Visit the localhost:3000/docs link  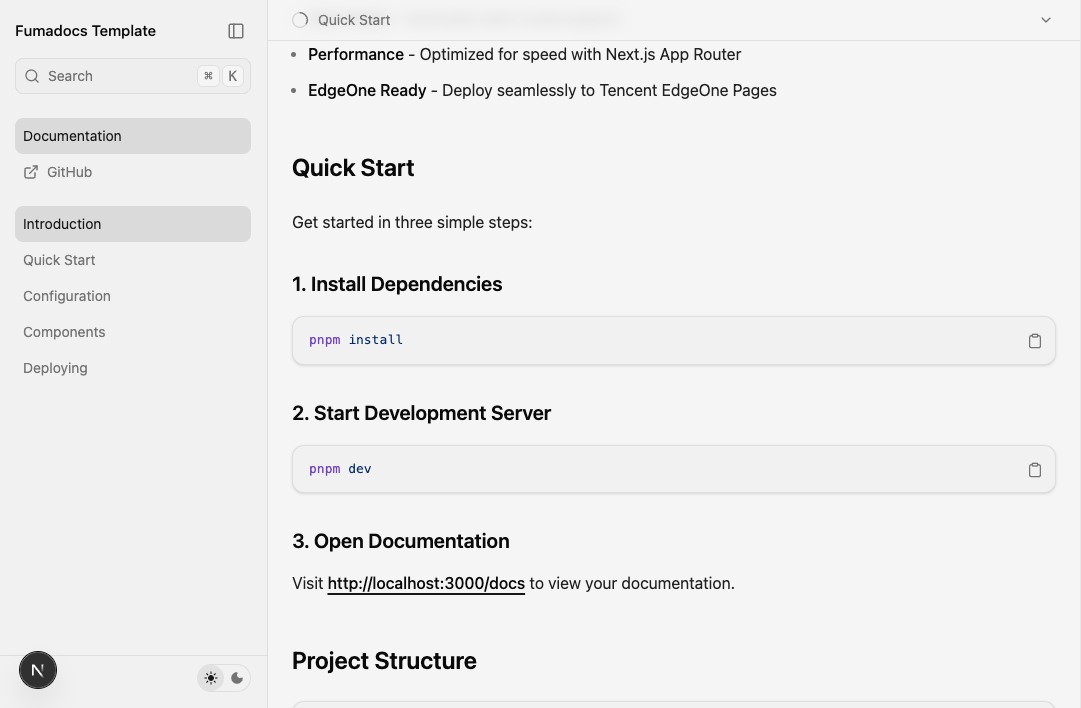point(426,583)
